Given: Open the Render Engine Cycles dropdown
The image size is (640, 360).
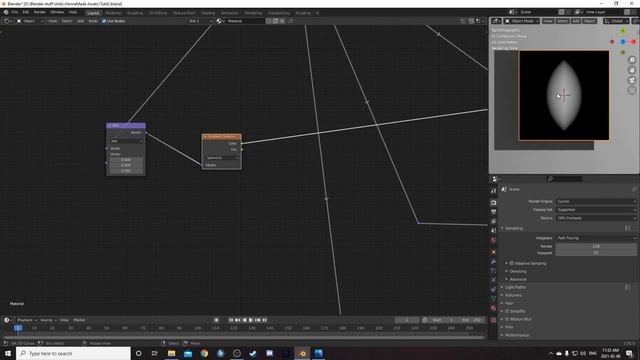Looking at the screenshot, I should [x=596, y=202].
